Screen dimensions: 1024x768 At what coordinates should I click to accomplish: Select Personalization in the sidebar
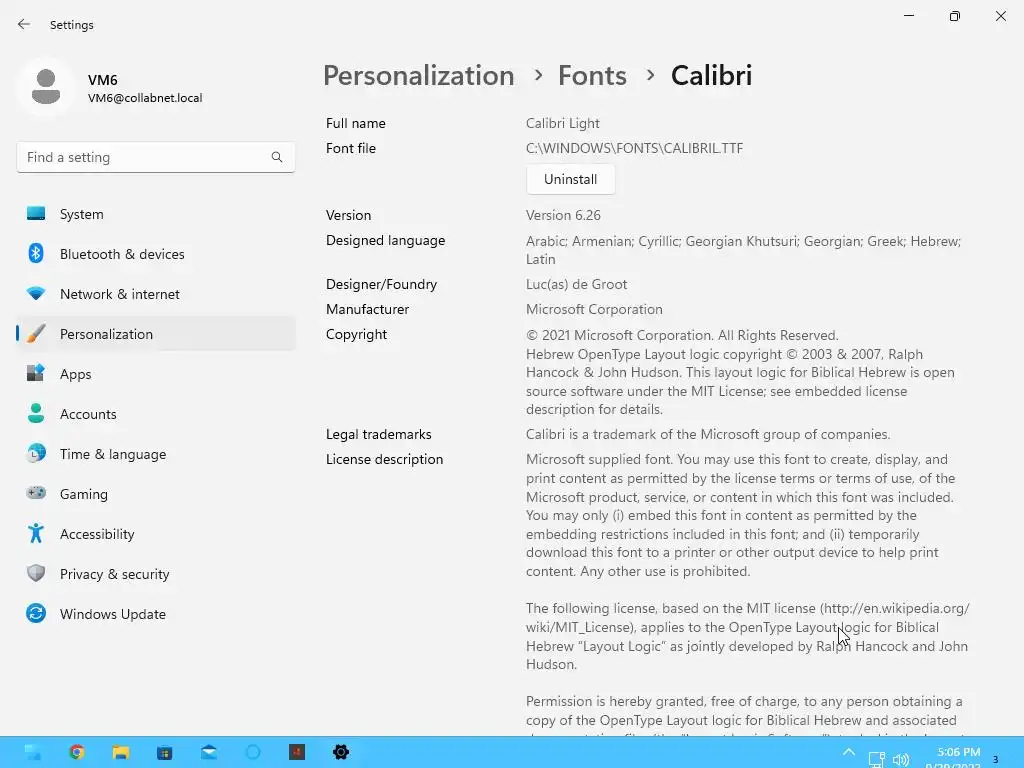pyautogui.click(x=155, y=334)
